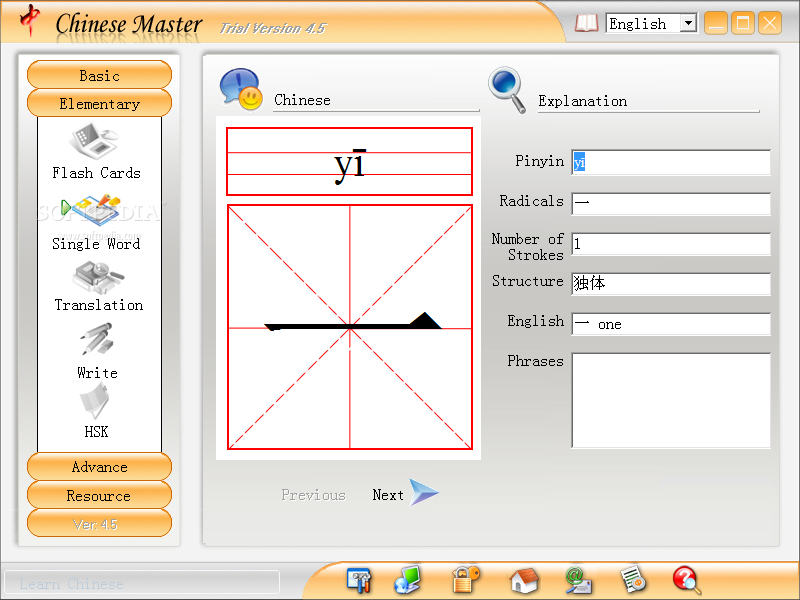Click the red help magnifier icon
The width and height of the screenshot is (800, 600).
pyautogui.click(x=687, y=581)
